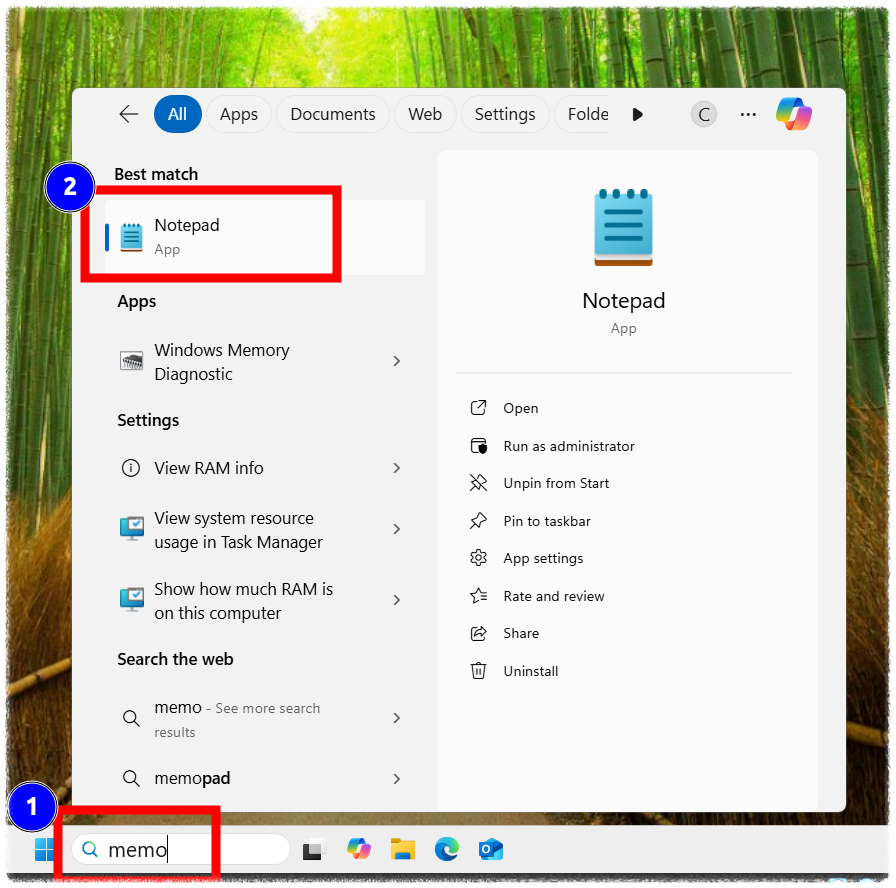Image resolution: width=896 pixels, height=888 pixels.
Task: Expand the View RAM info chevron
Action: (397, 469)
